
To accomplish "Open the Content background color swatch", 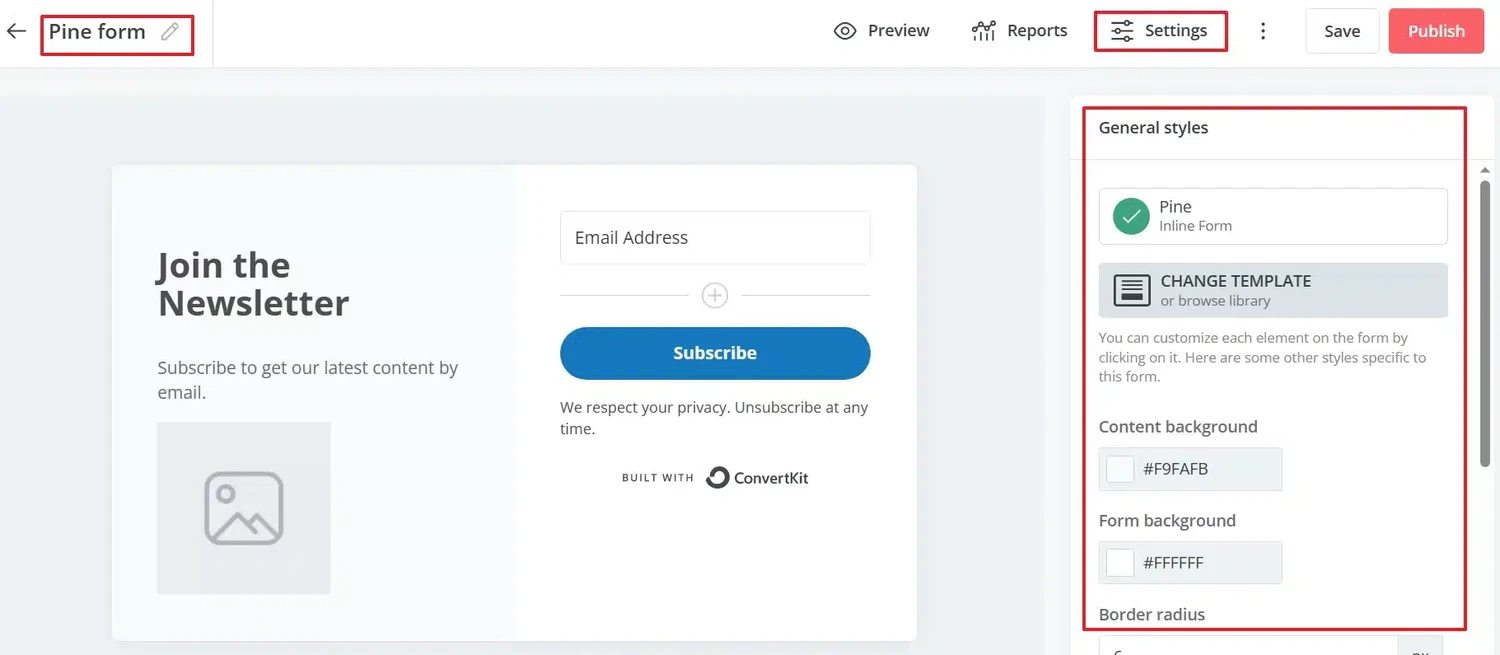I will tap(1120, 469).
